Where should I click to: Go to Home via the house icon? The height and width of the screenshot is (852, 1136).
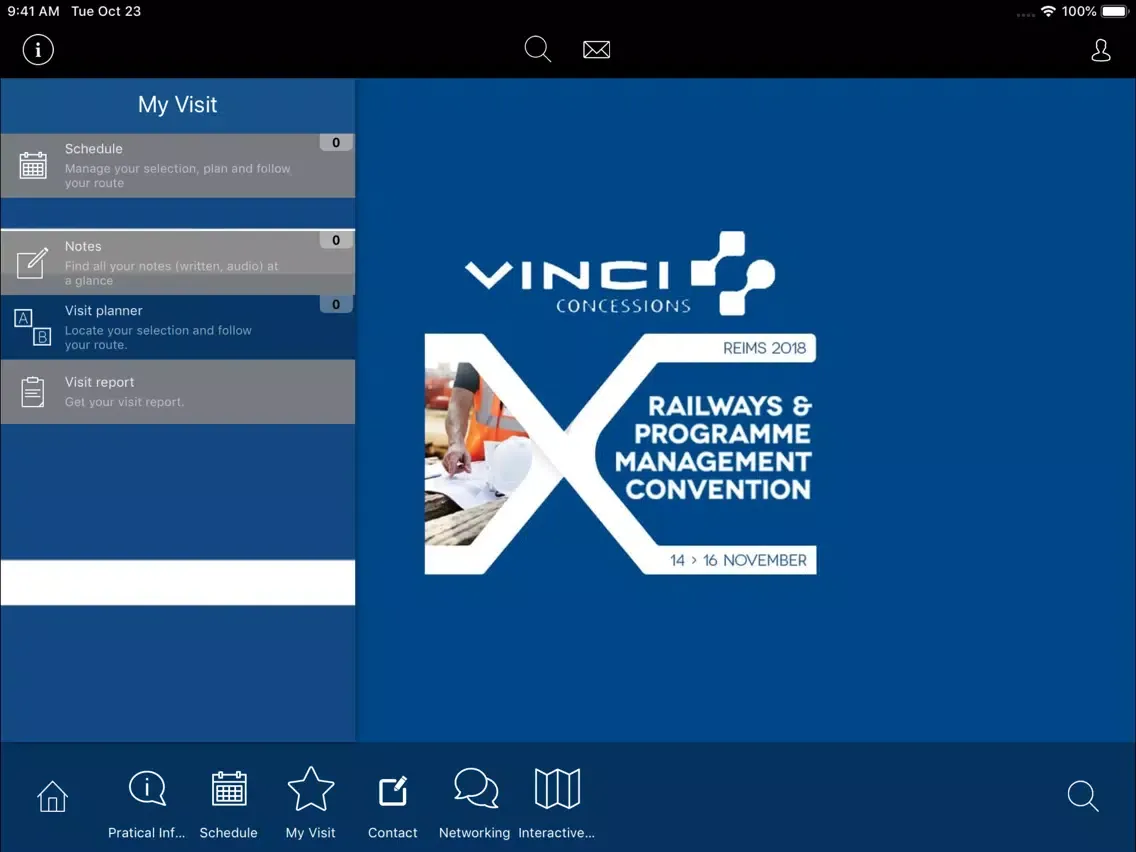52,796
